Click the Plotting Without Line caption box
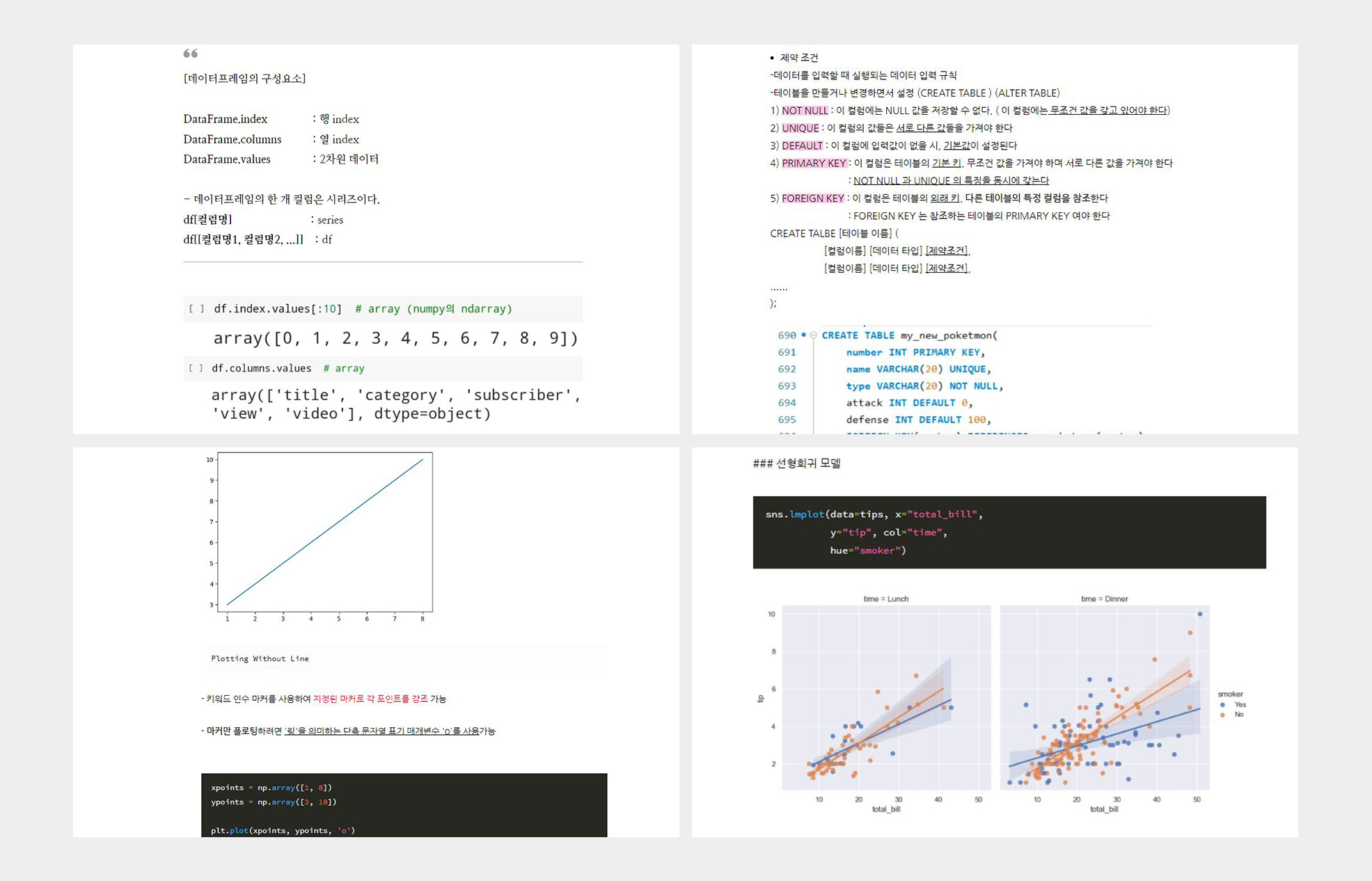 coord(404,658)
